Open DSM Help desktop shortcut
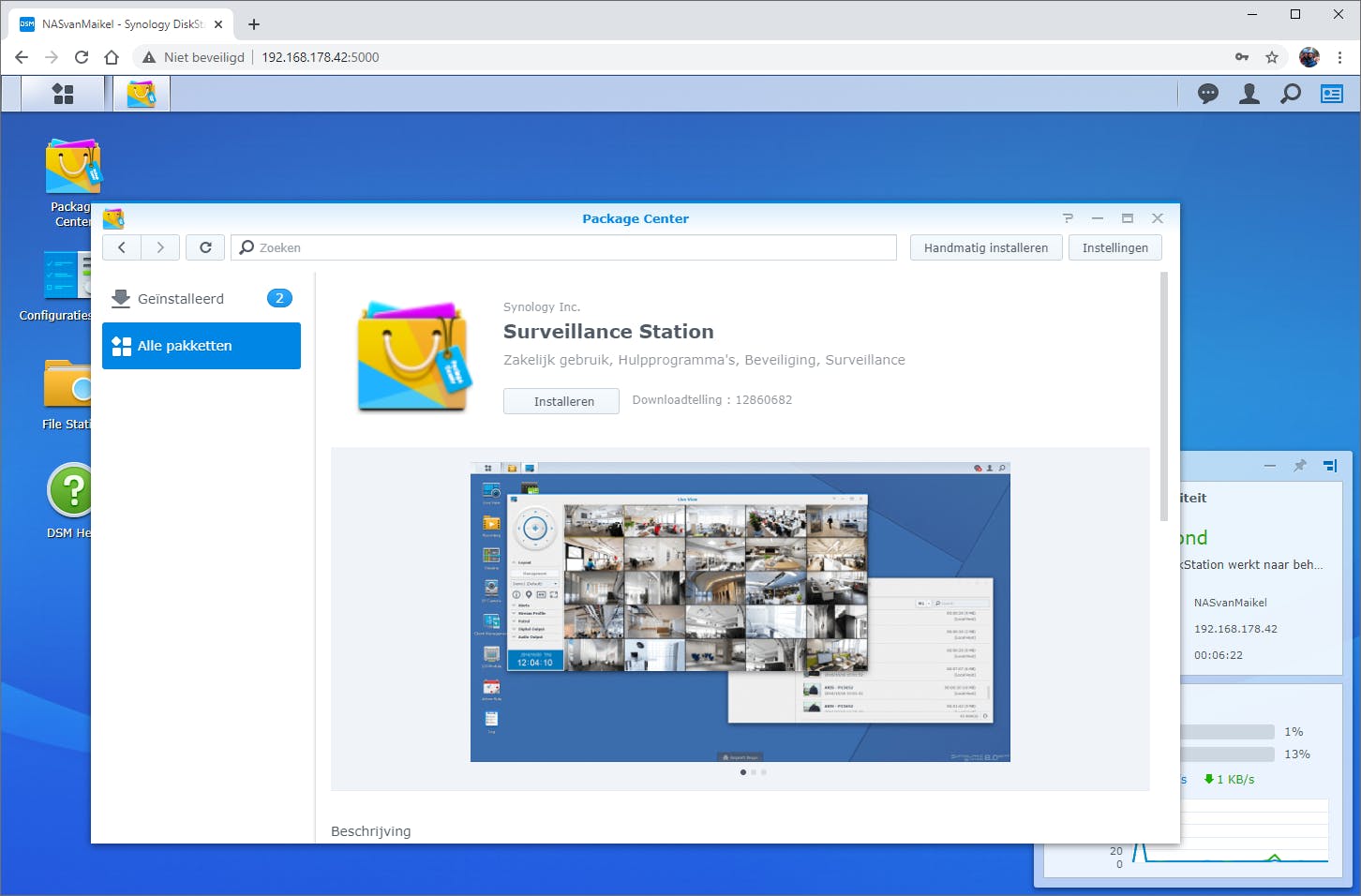The image size is (1361, 896). click(x=69, y=501)
